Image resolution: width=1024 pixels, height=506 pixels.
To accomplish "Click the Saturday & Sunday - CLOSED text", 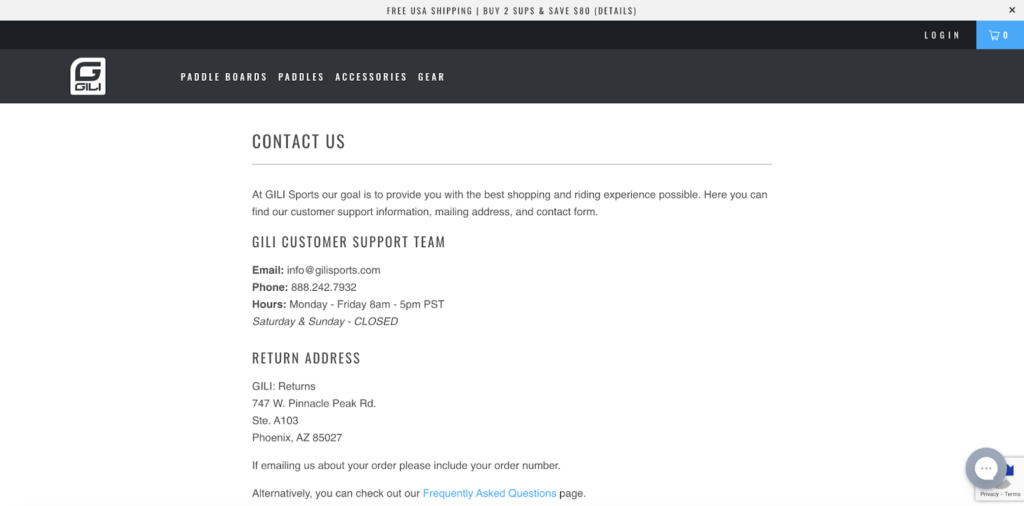I will coord(325,322).
